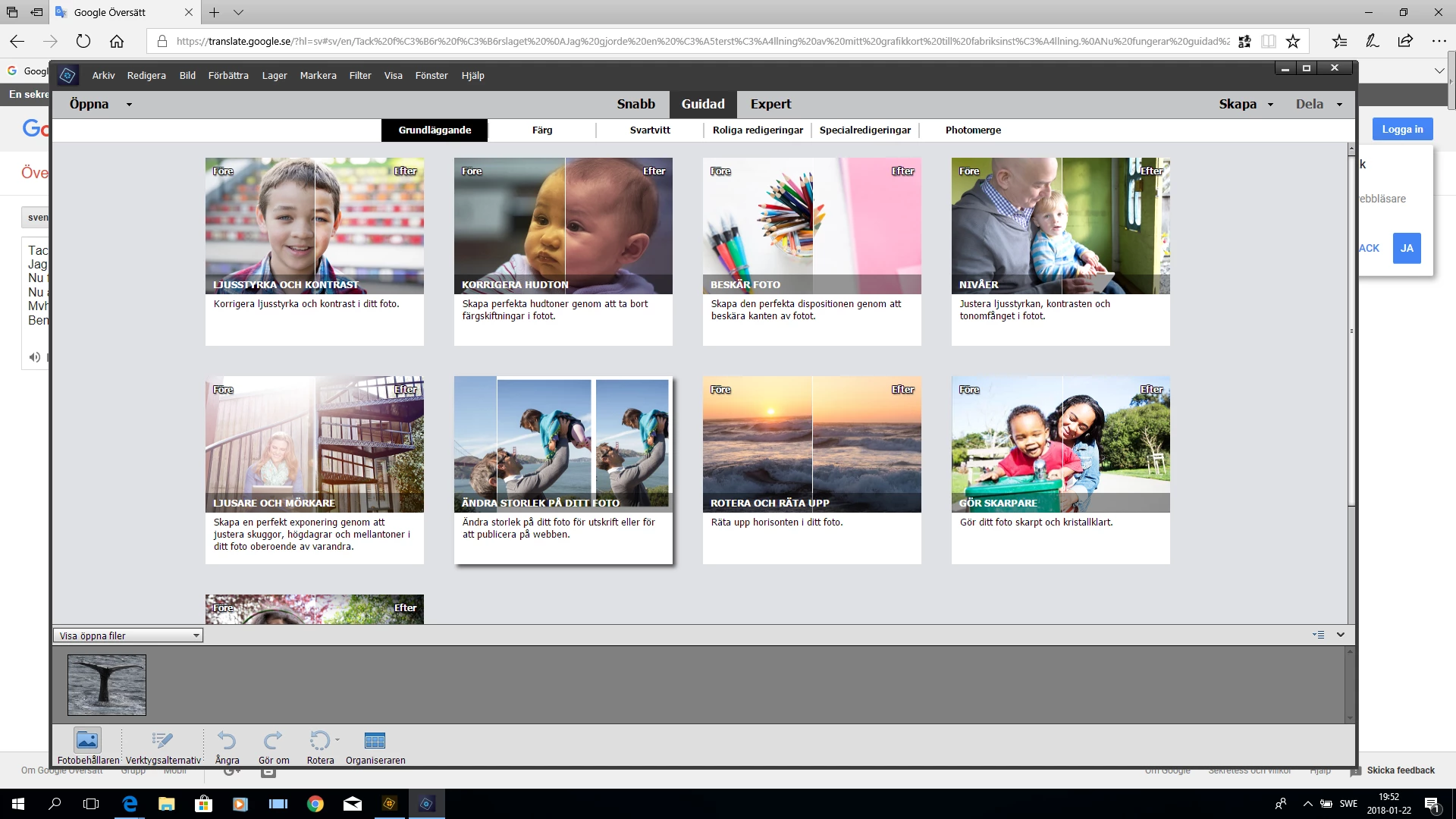This screenshot has width=1456, height=819.
Task: Open the Förbättra menu
Action: [228, 75]
